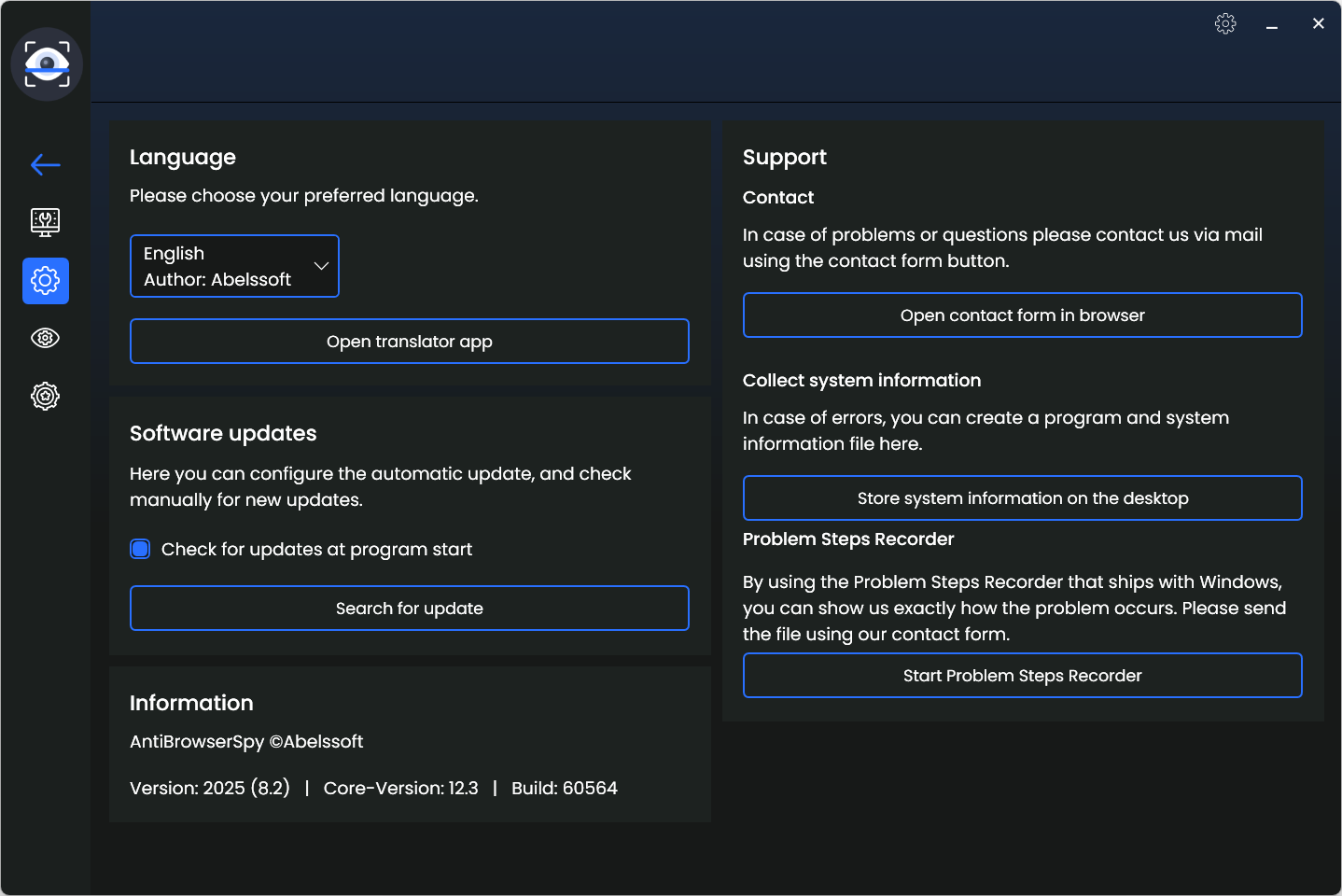The width and height of the screenshot is (1342, 896).
Task: Toggle Check for updates at program start
Action: coord(140,549)
